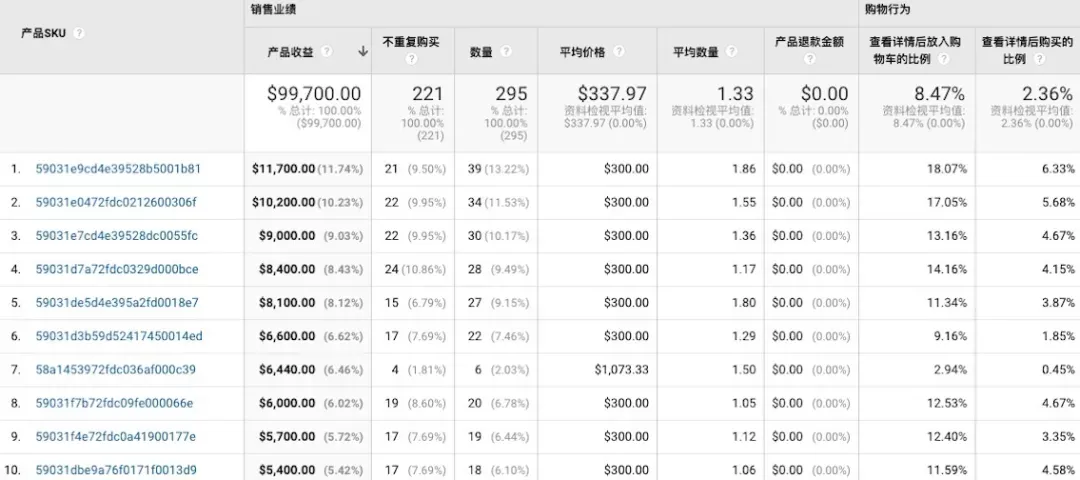1080x480 pixels.
Task: Select revenue cell $6,600.00
Action: point(287,336)
